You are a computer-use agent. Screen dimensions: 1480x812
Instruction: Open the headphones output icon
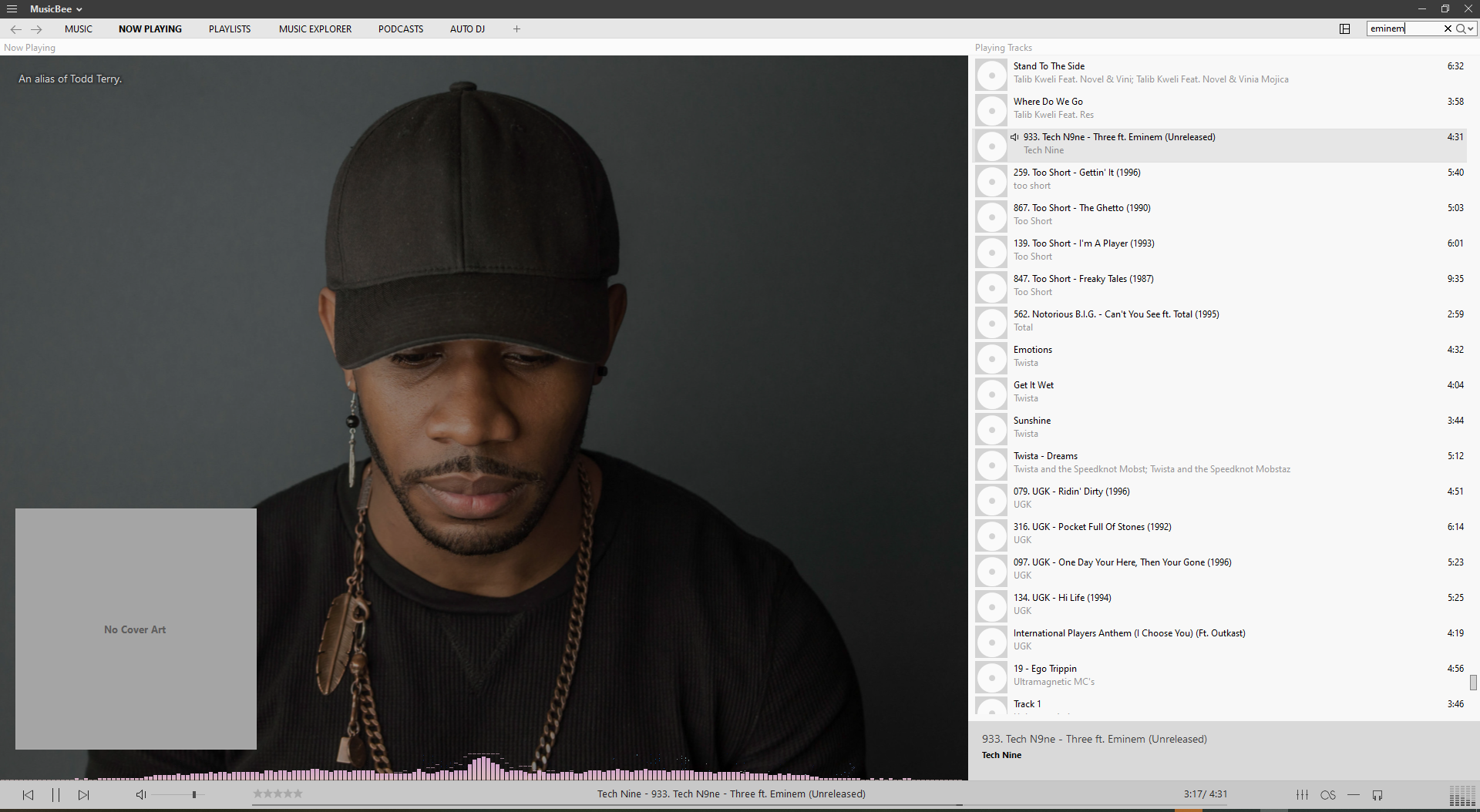tap(1377, 794)
